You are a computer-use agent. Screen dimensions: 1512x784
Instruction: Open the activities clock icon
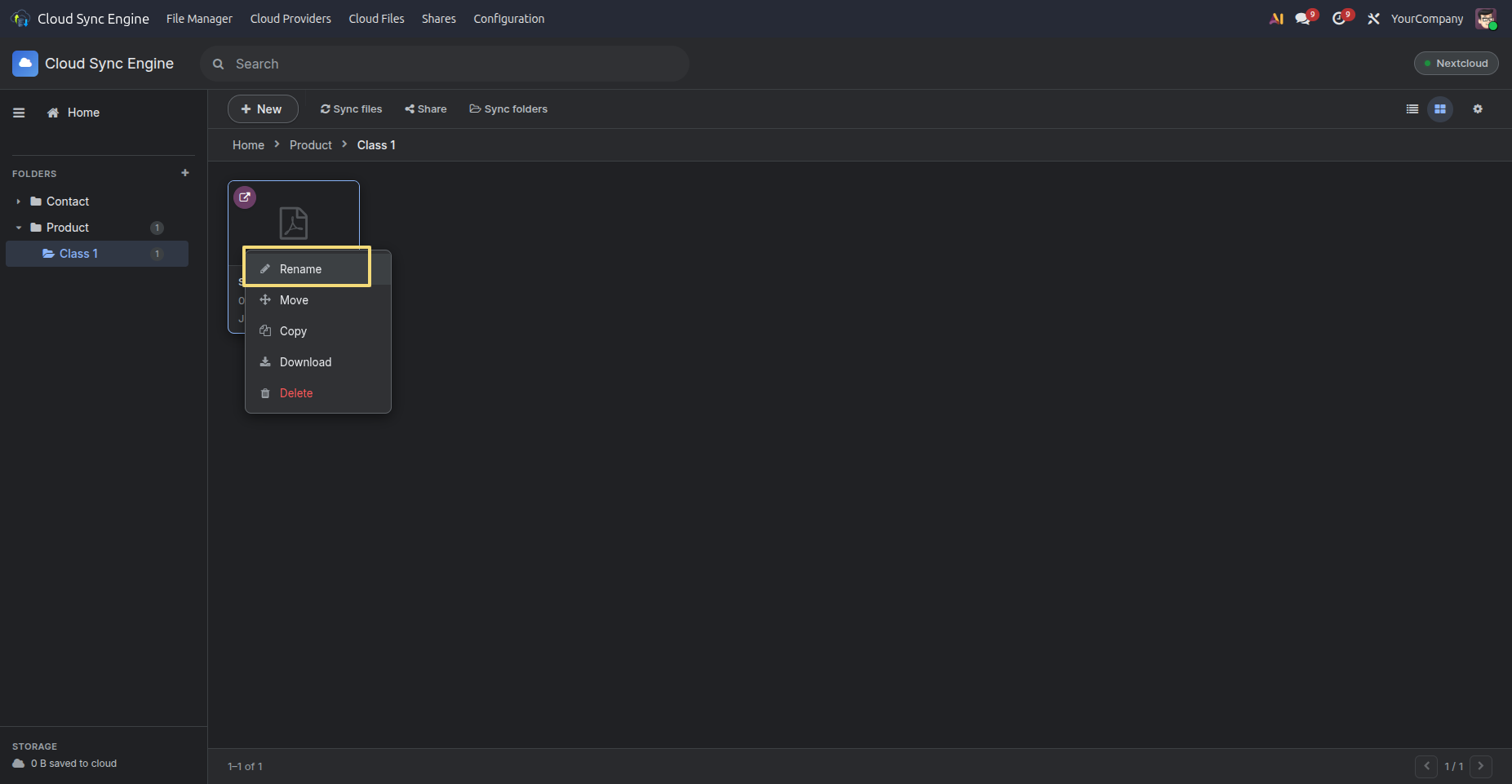(1339, 18)
